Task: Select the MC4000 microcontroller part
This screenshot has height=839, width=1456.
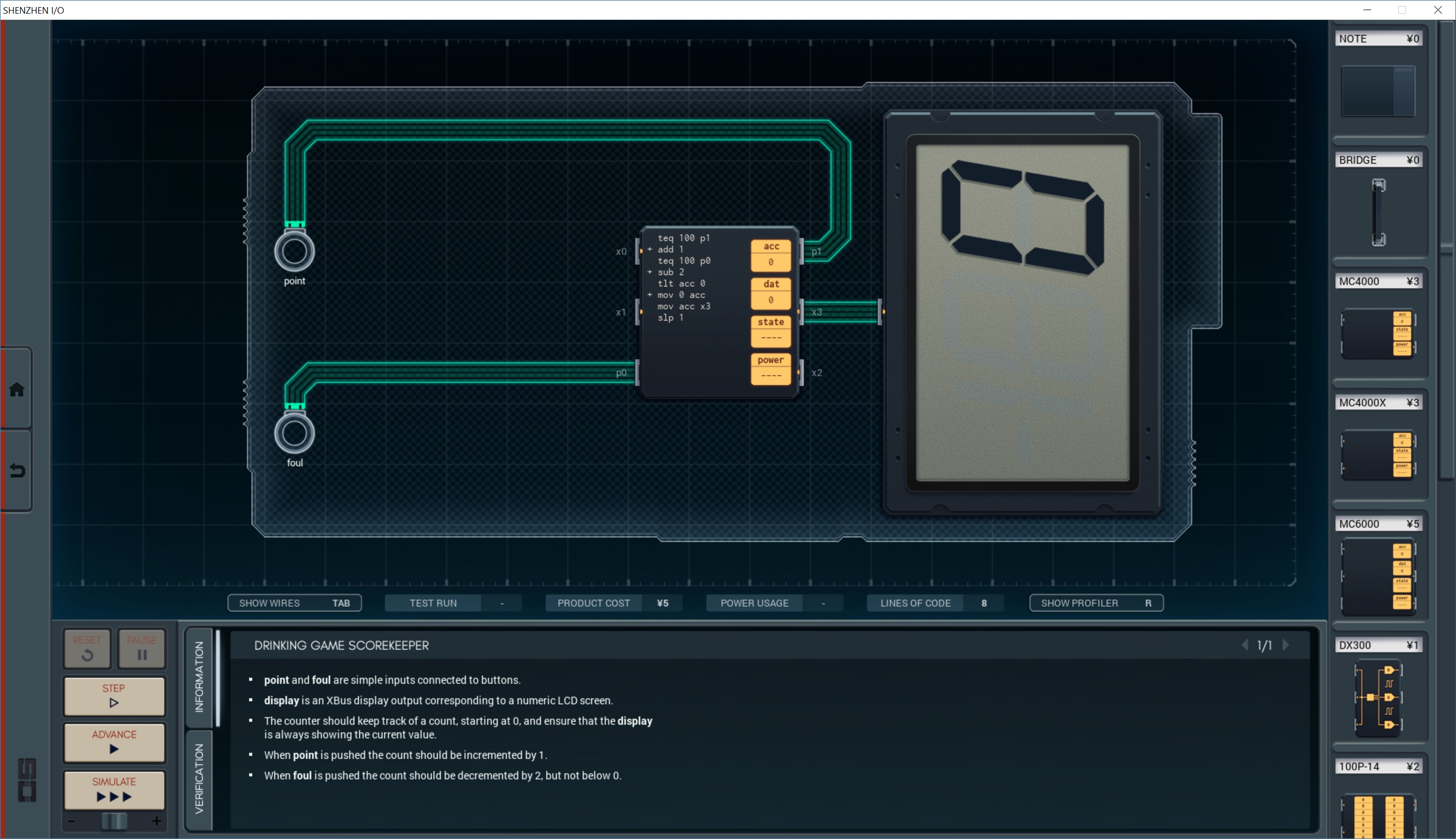Action: pyautogui.click(x=1378, y=334)
